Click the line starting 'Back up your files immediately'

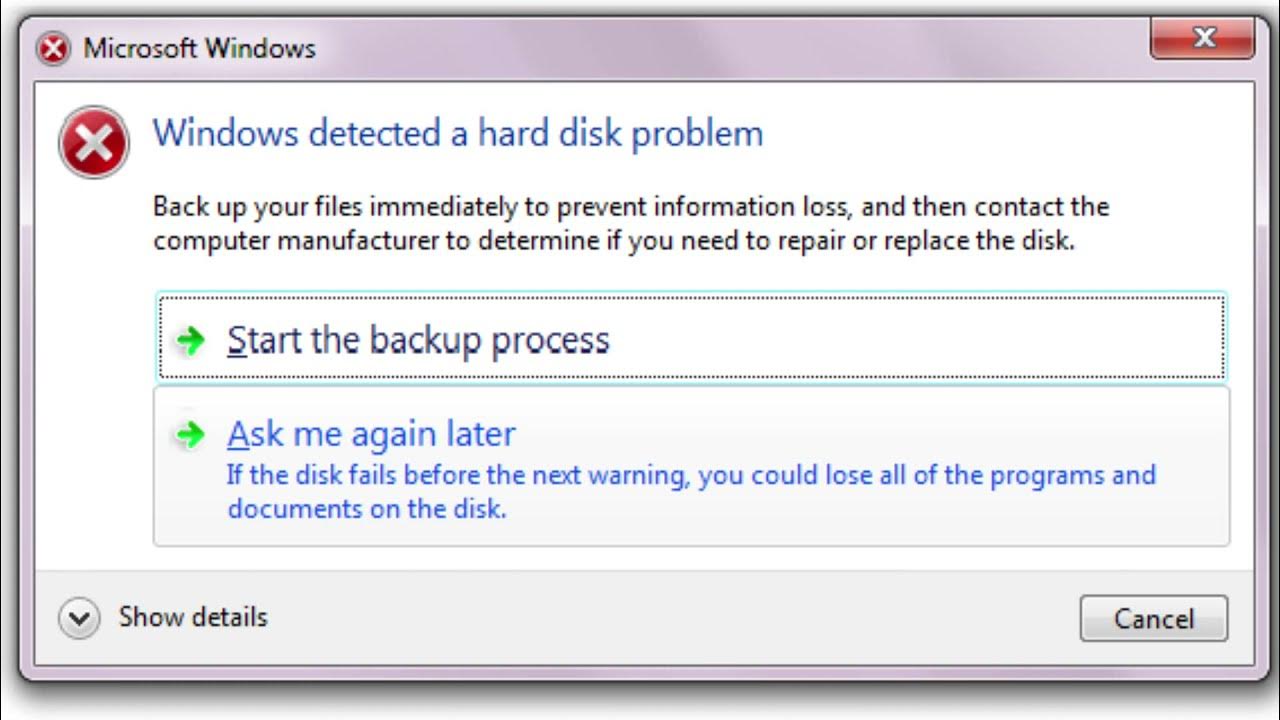click(630, 207)
